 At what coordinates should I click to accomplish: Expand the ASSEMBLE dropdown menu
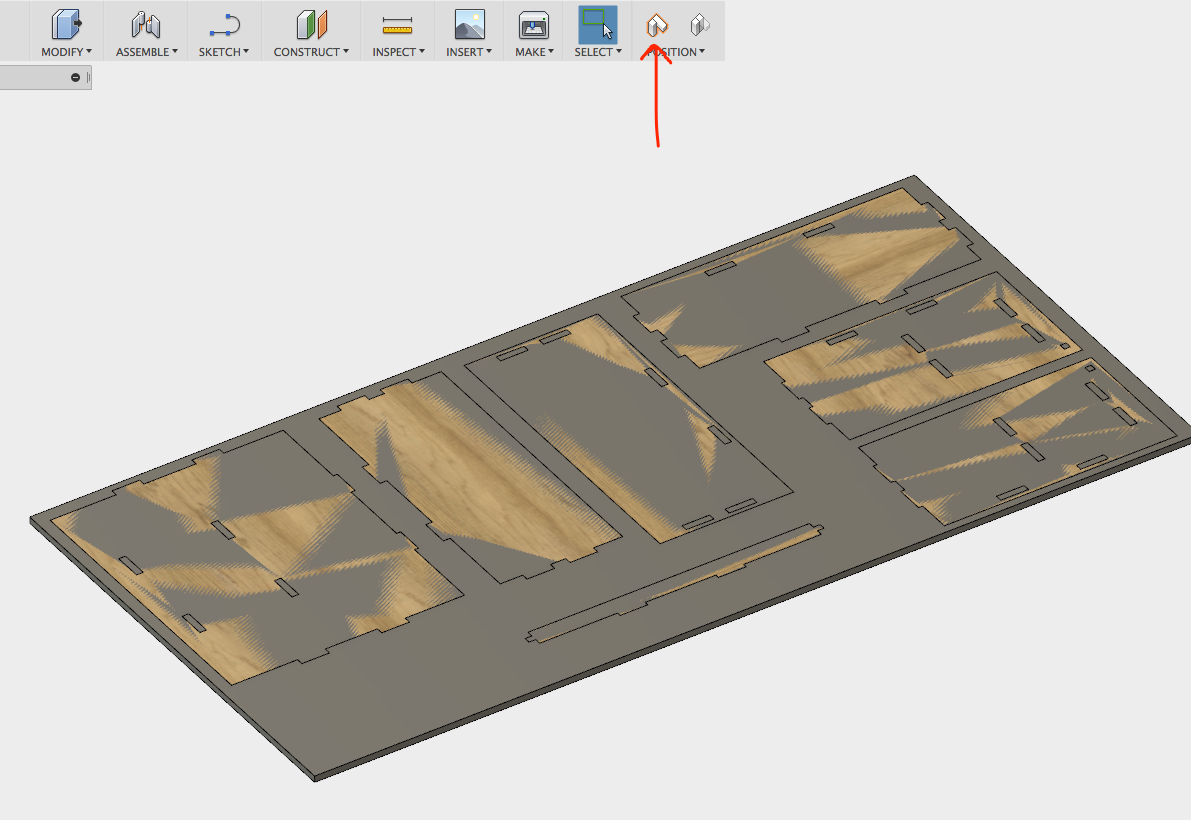146,52
